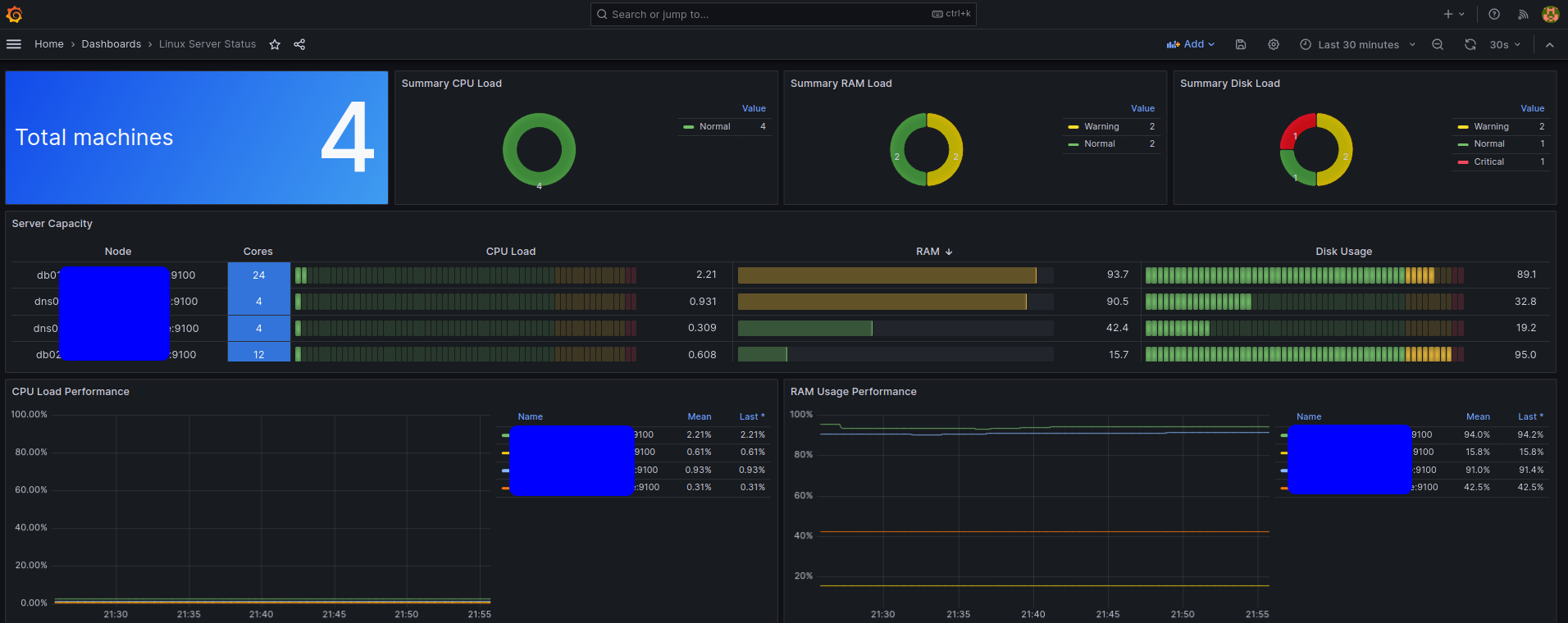Expand the 30s refresh interval dropdown

[1505, 44]
